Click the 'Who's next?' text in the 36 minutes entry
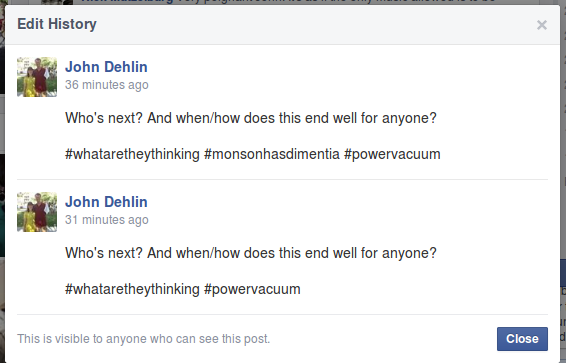The width and height of the screenshot is (566, 363). 104,118
